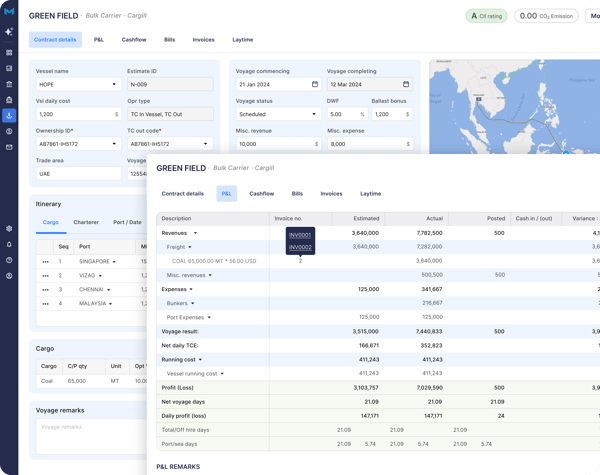Open the user profile icon in the sidebar
The height and width of the screenshot is (475, 600).
pos(9,276)
